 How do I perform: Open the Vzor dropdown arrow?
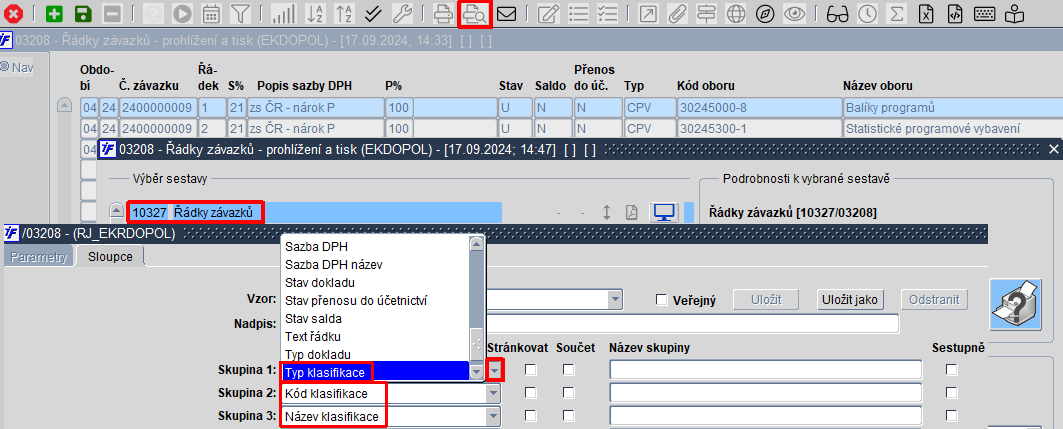click(615, 299)
